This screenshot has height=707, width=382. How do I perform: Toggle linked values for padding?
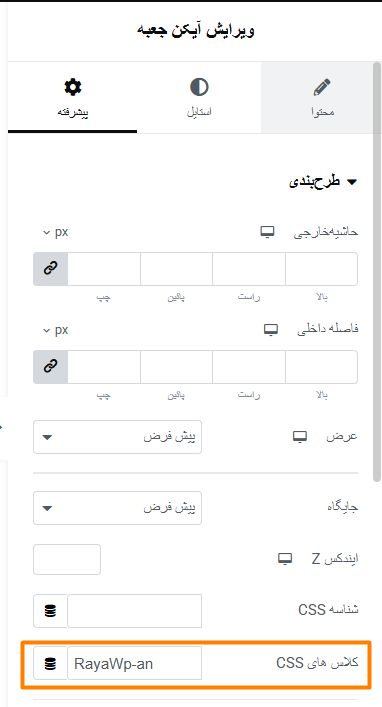(51, 367)
